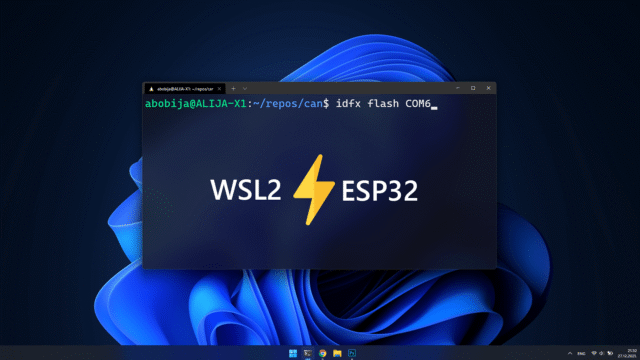640x360 pixels.
Task: Open a new terminal tab
Action: point(233,89)
